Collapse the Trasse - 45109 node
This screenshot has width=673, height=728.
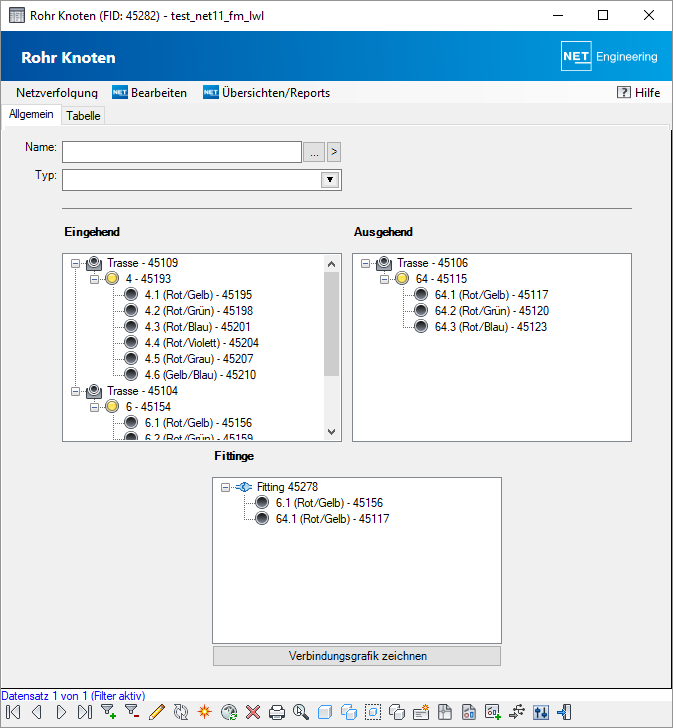click(x=77, y=263)
